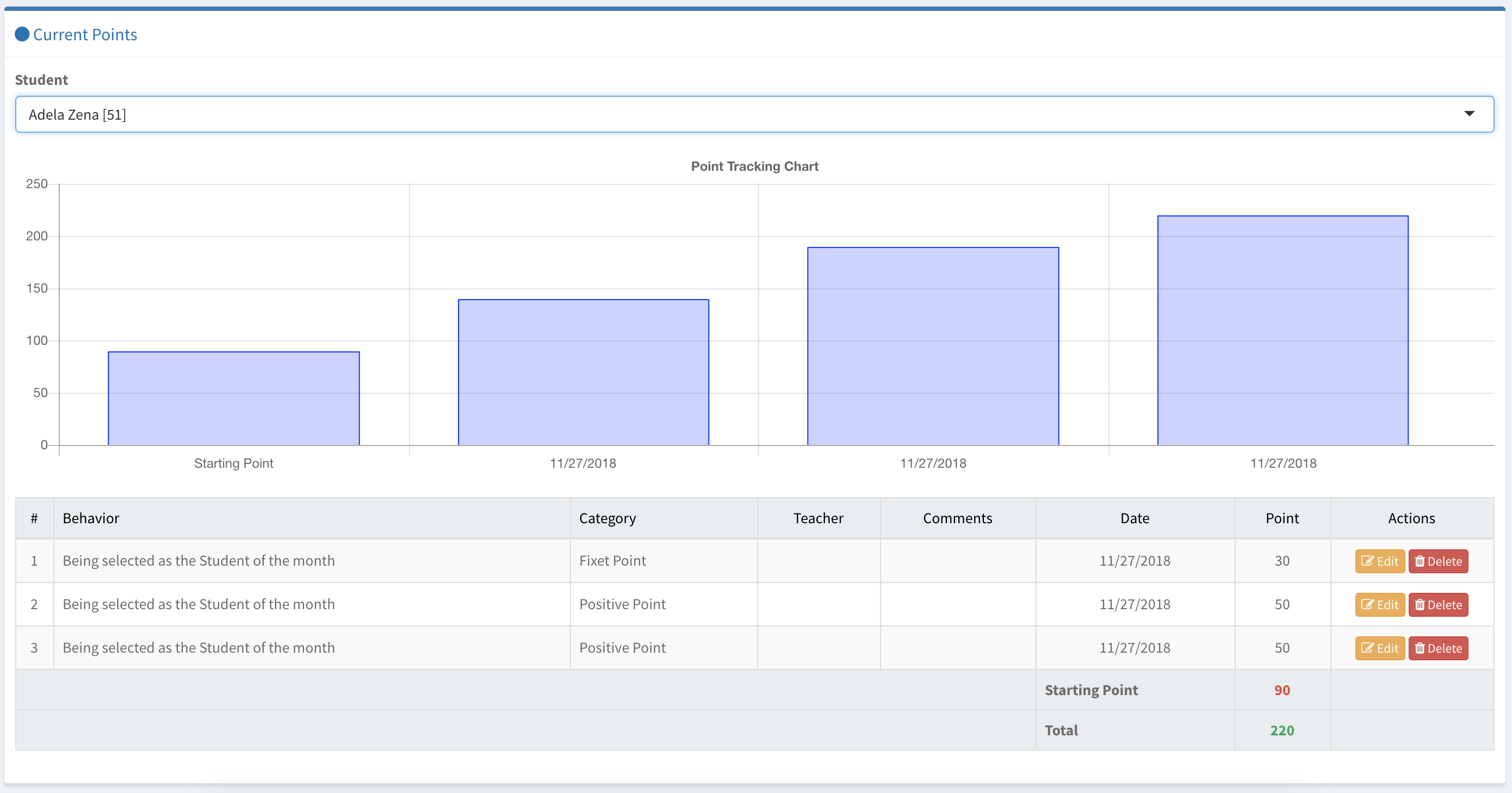
Task: Click the trash icon in row 3 Delete
Action: [1419, 648]
